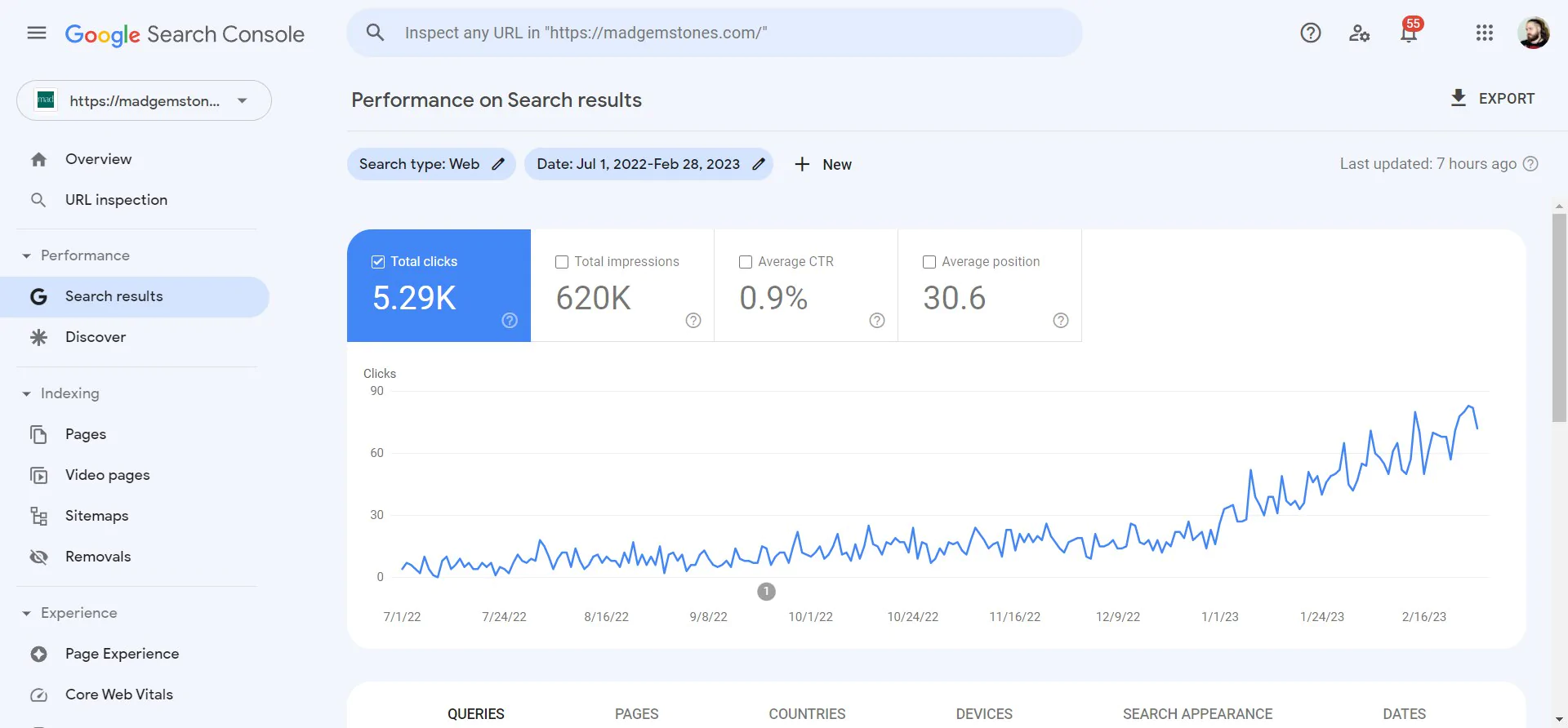This screenshot has height=728, width=1568.
Task: Click the page vertical scrollbar
Action: coord(1559,318)
